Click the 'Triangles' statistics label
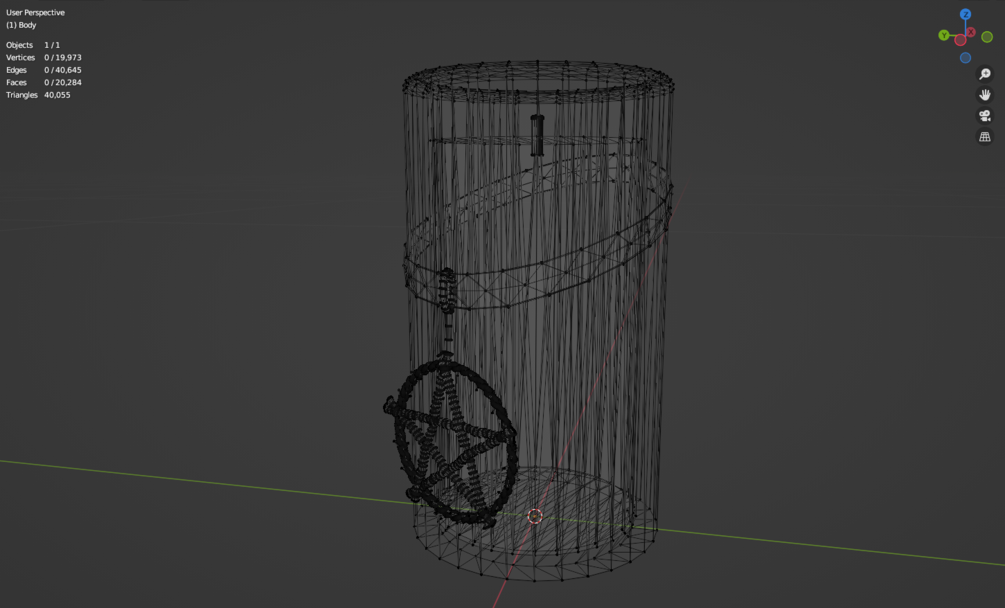This screenshot has width=1005, height=608. pyautogui.click(x=22, y=95)
